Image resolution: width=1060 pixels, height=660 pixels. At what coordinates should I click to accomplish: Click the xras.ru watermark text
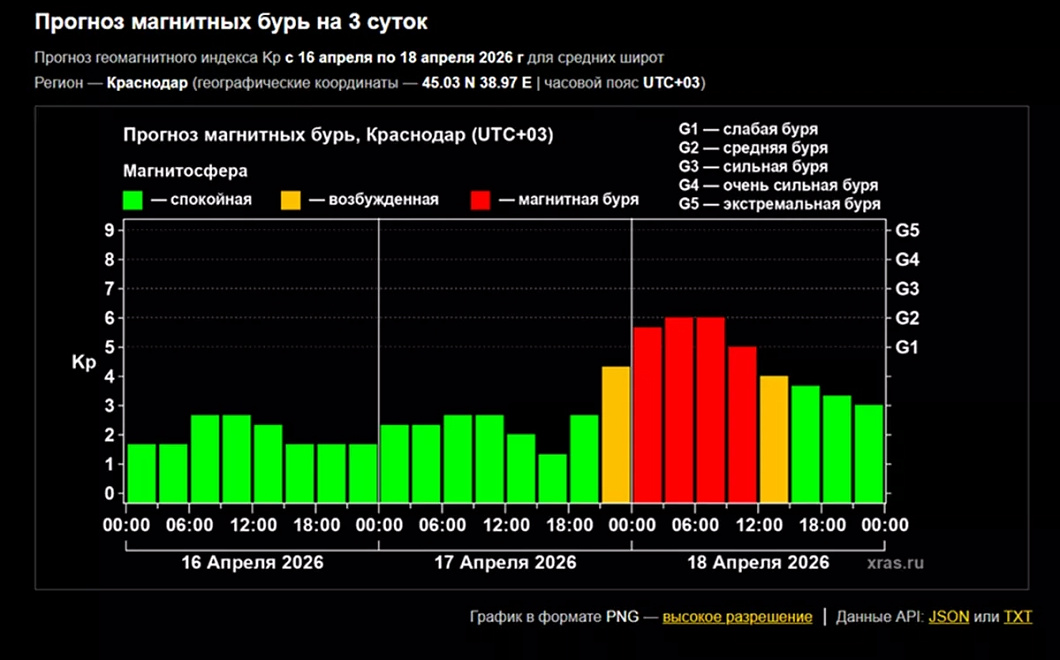[x=895, y=563]
